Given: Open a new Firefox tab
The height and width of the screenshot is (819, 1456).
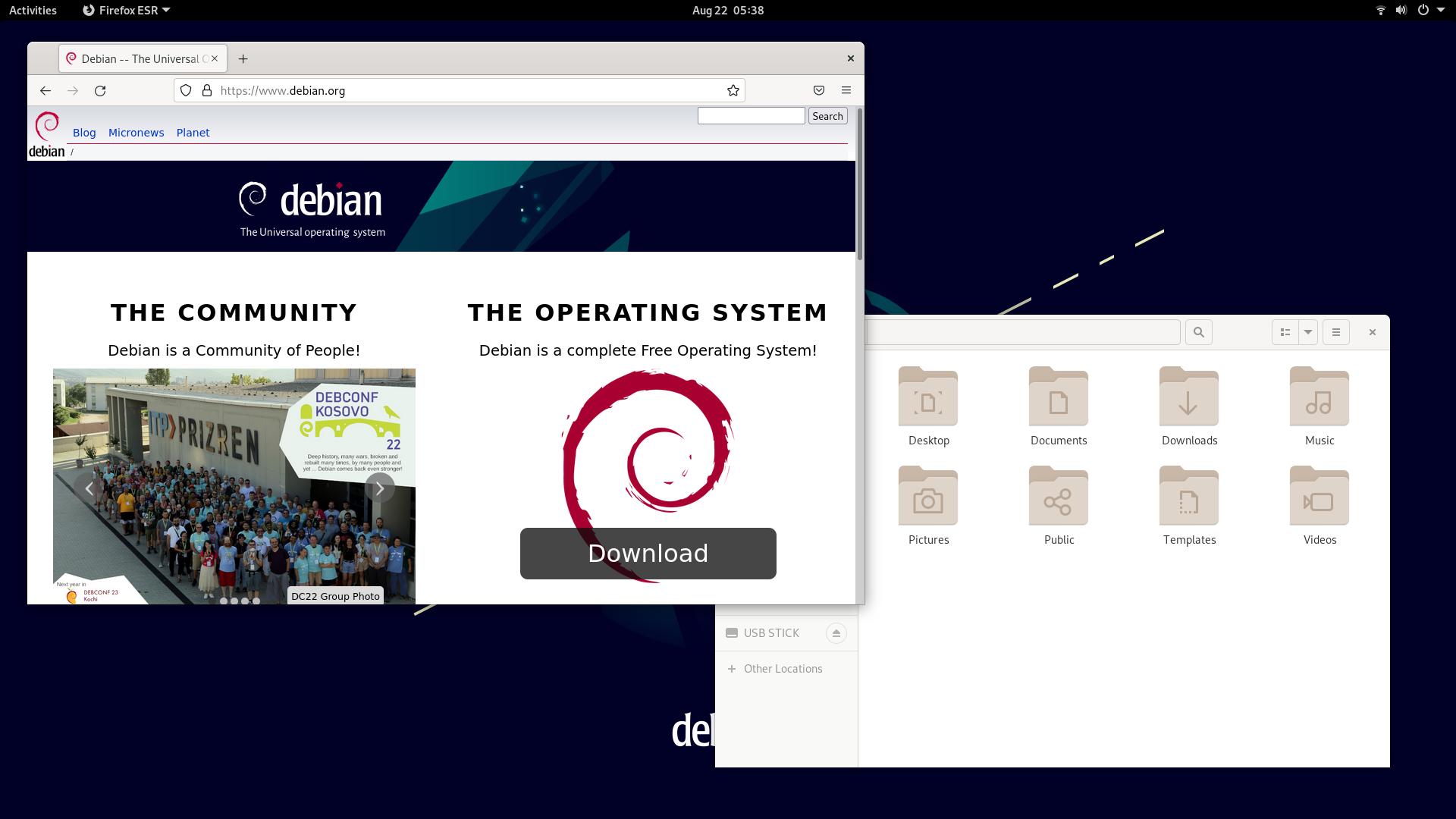Looking at the screenshot, I should pos(243,58).
